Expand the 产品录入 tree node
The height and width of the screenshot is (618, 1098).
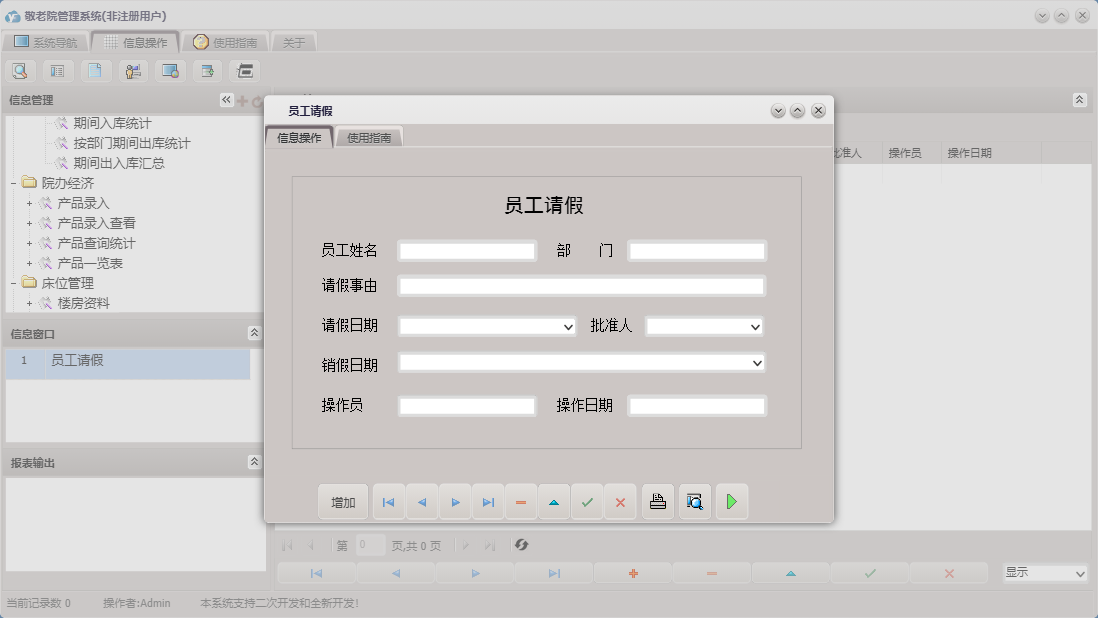[28, 202]
